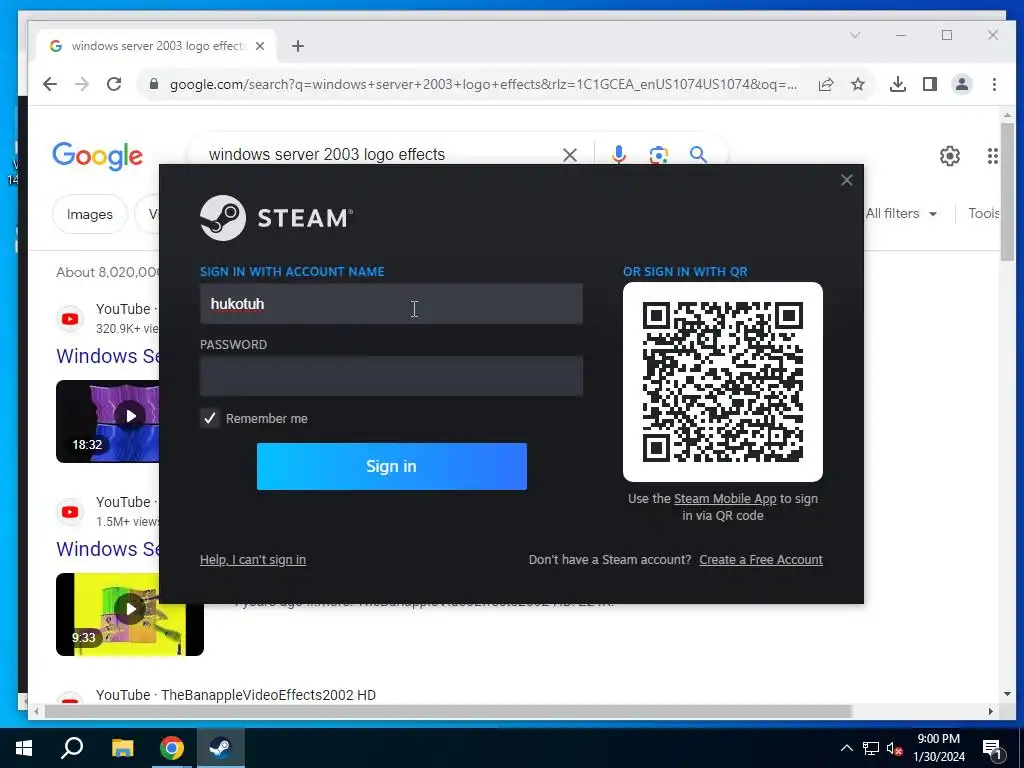Open network status in the tray
This screenshot has height=768, width=1024.
871,748
